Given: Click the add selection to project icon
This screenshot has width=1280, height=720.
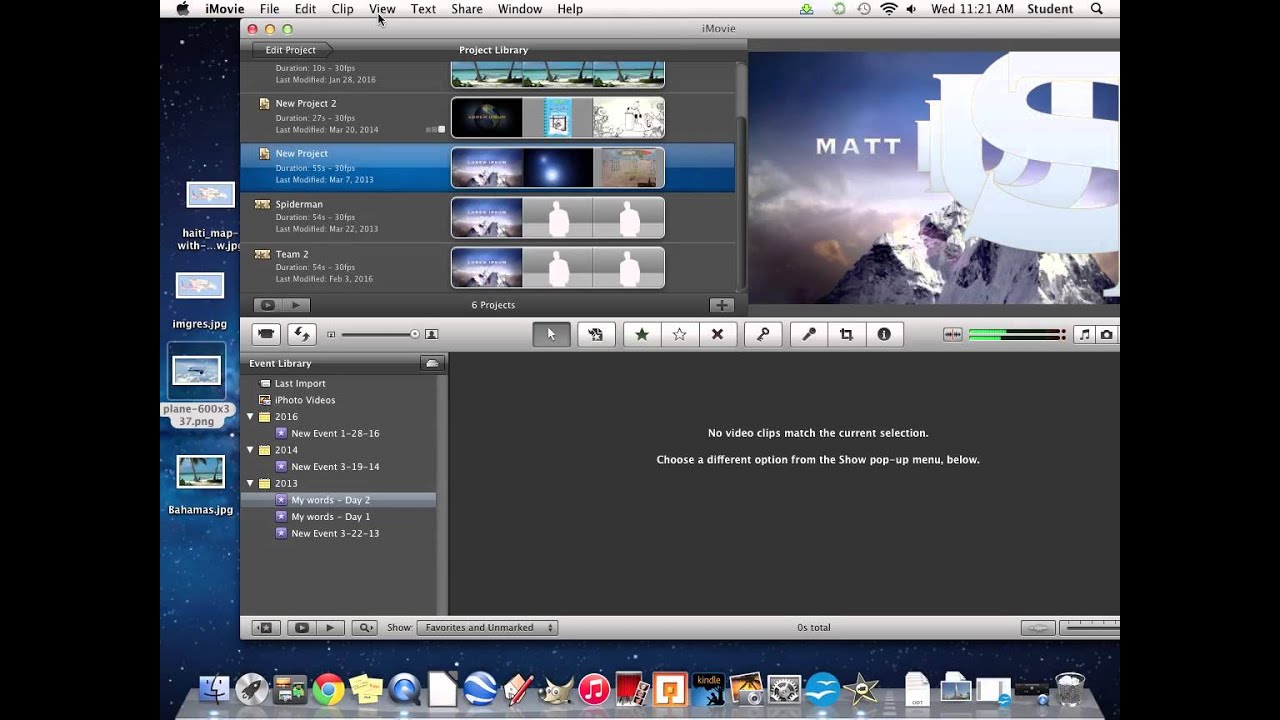Looking at the screenshot, I should (595, 335).
